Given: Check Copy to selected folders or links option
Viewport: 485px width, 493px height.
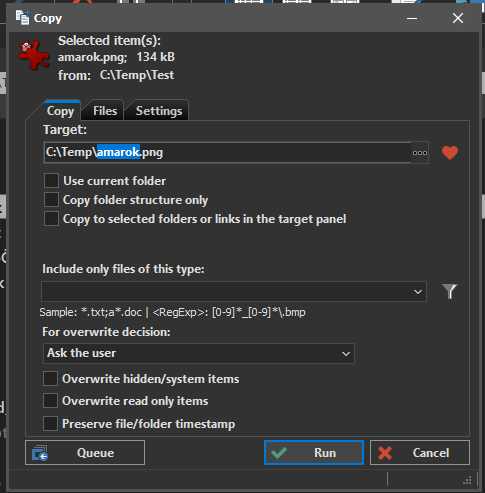Looking at the screenshot, I should pos(51,219).
